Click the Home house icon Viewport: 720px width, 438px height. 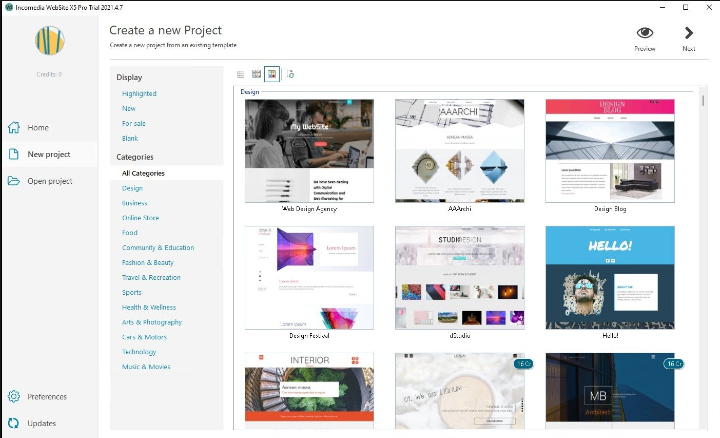(14, 127)
